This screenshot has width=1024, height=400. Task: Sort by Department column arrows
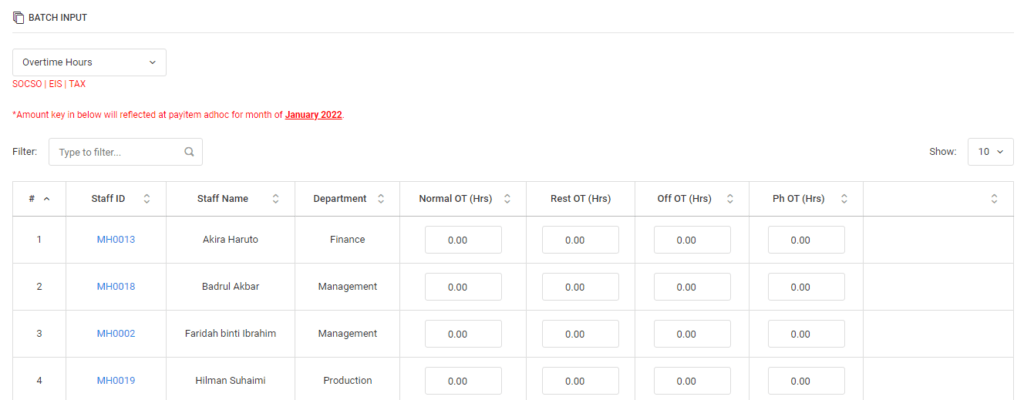pyautogui.click(x=381, y=199)
